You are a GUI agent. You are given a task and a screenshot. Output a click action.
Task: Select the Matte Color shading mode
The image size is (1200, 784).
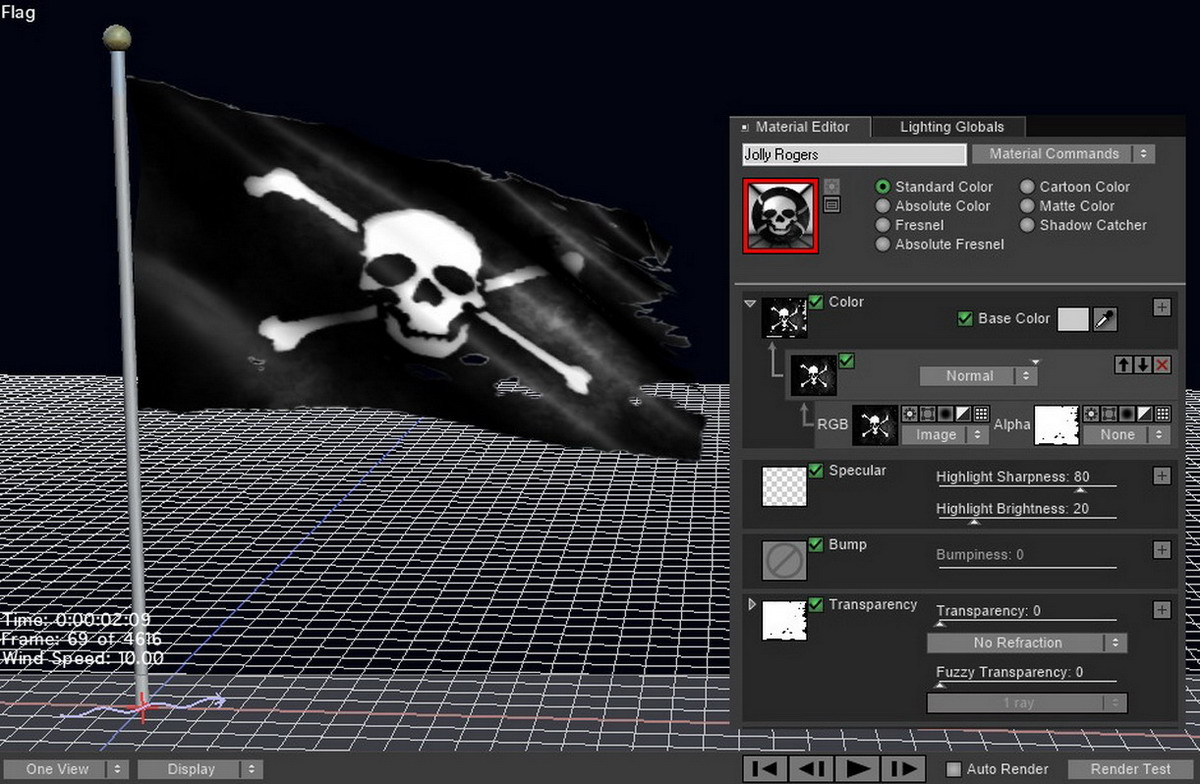1027,206
